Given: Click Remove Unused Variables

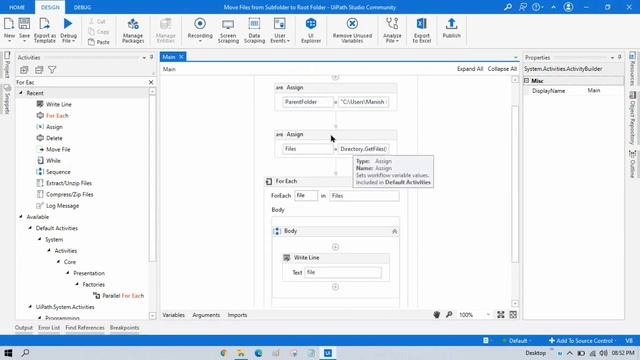Looking at the screenshot, I should point(352,30).
